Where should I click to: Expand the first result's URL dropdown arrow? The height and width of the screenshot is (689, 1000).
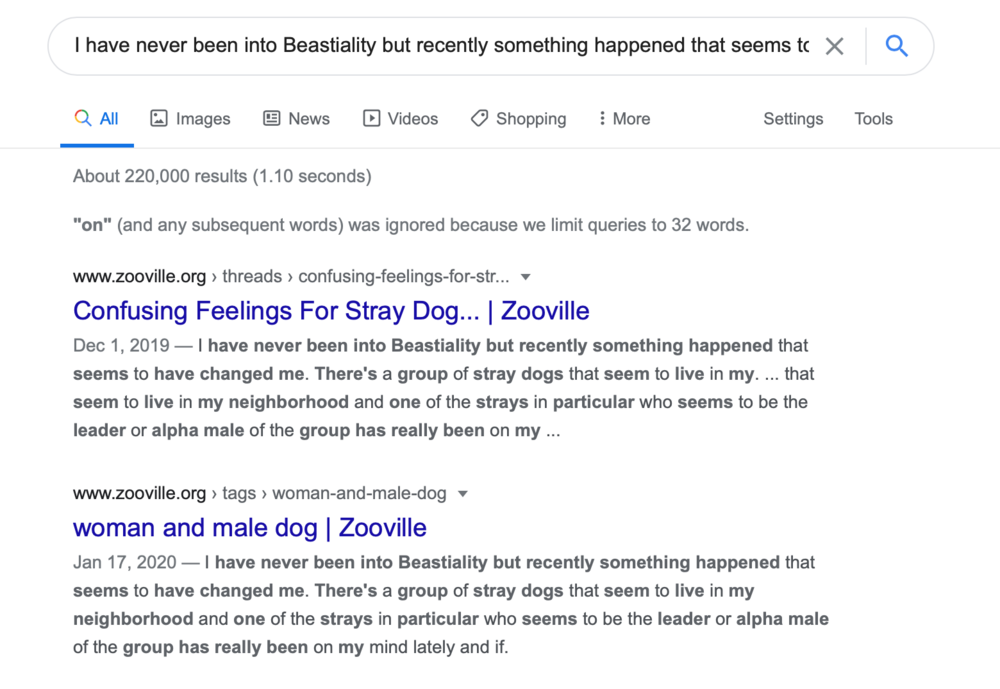526,277
